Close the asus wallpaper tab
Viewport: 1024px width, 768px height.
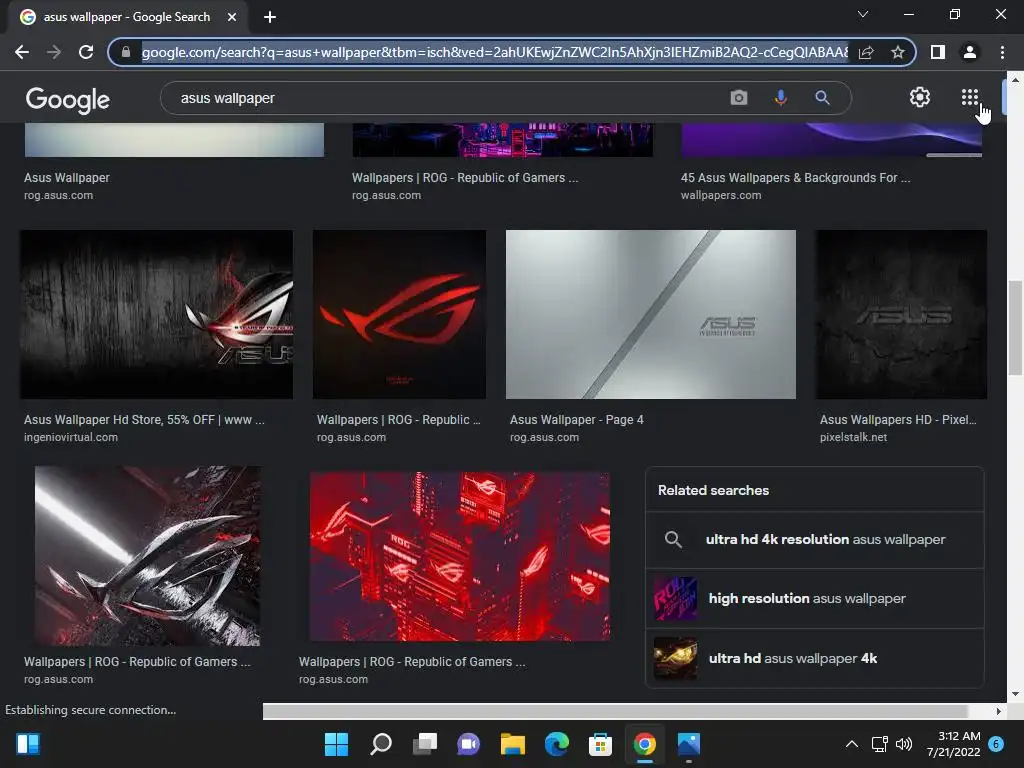click(232, 17)
